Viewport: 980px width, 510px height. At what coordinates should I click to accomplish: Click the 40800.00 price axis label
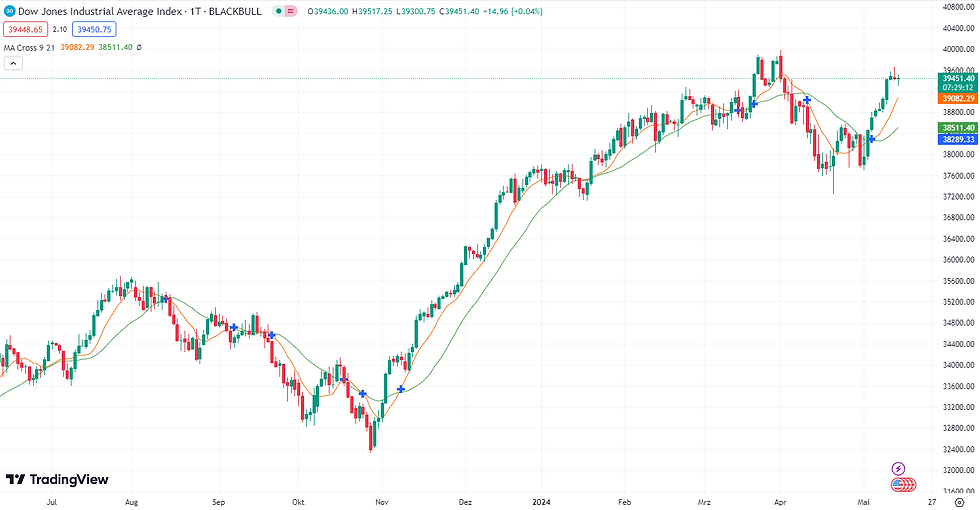tap(958, 7)
